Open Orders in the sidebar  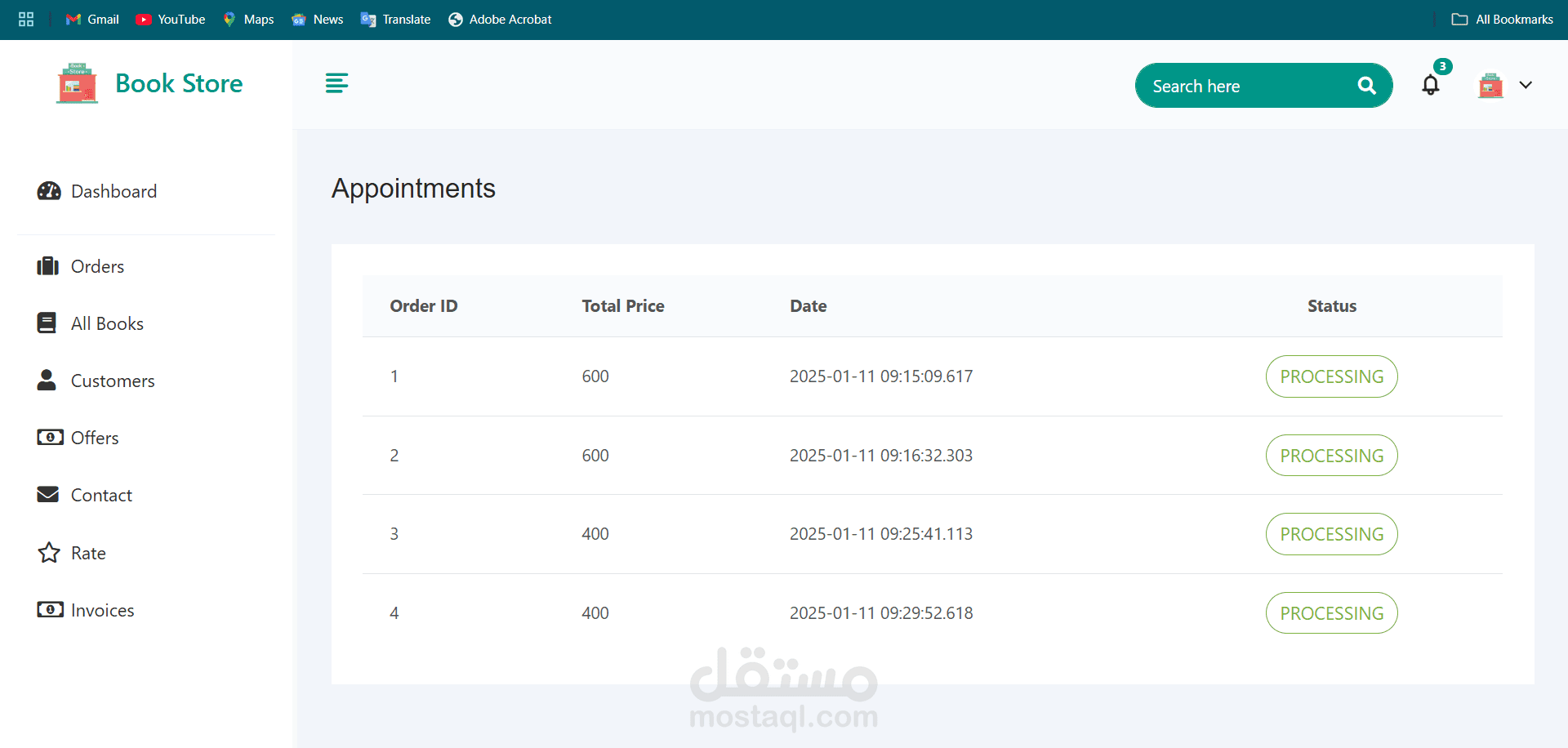pos(97,266)
